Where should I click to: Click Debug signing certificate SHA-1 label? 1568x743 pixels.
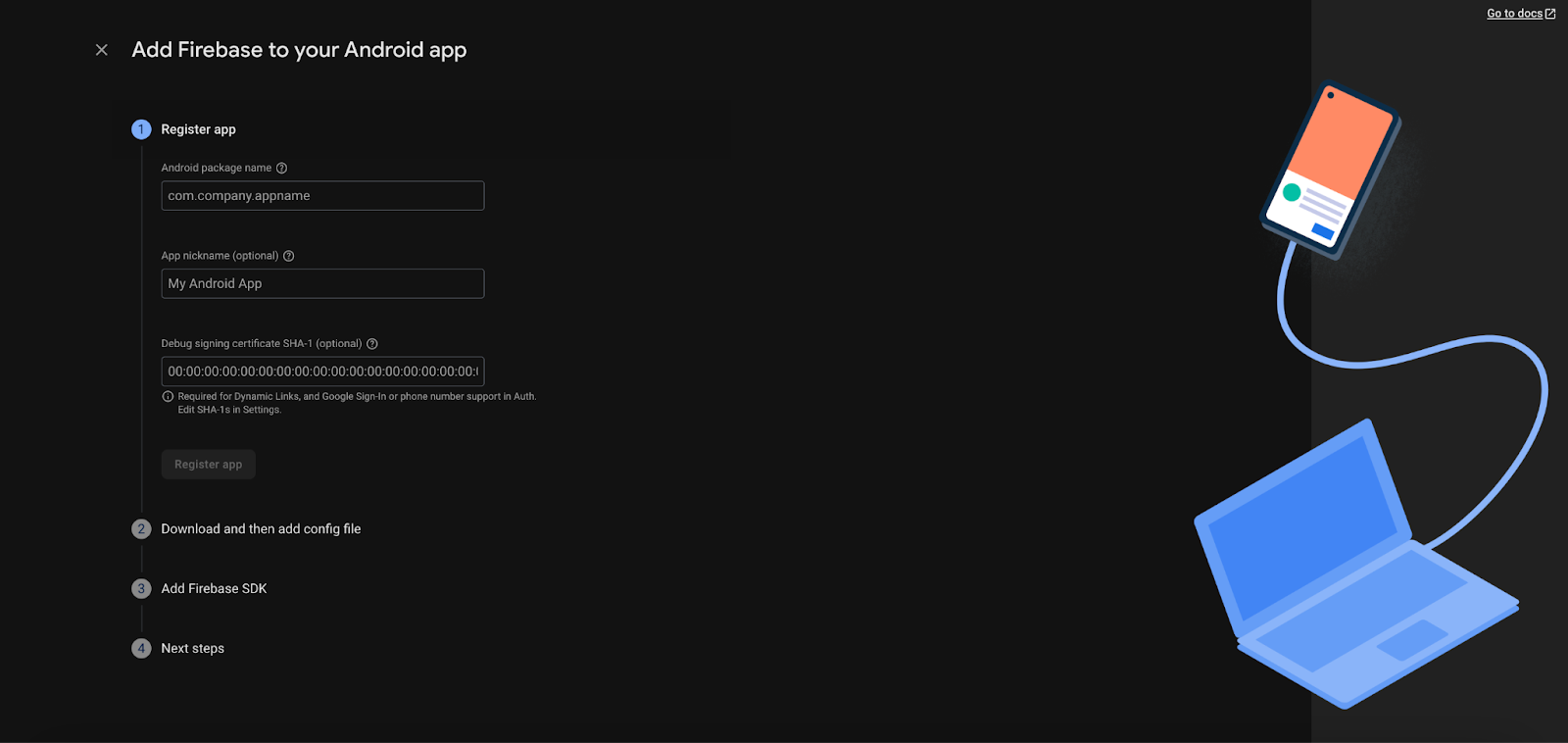pos(262,344)
